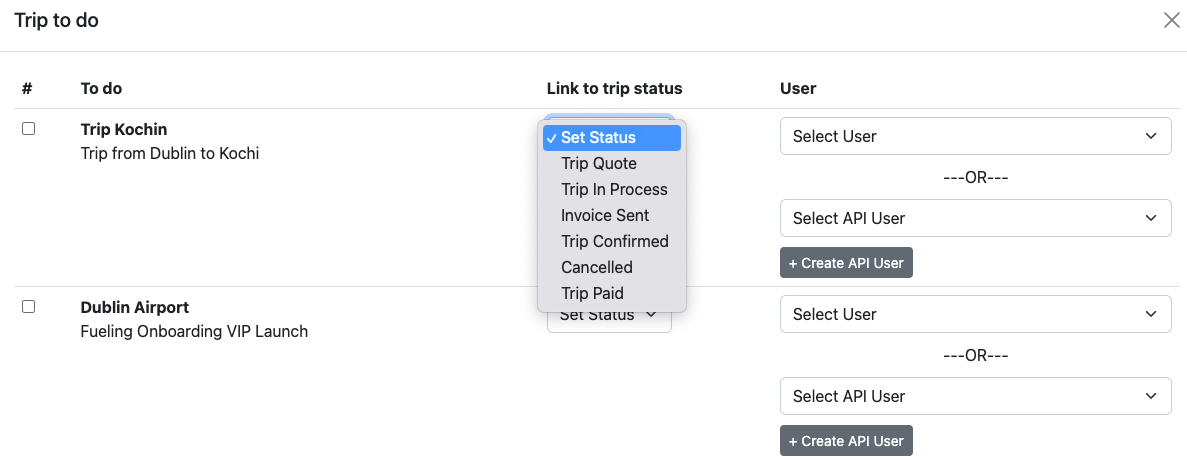This screenshot has height=462, width=1187.
Task: Check the Dublin Airport row checkbox
Action: [28, 307]
